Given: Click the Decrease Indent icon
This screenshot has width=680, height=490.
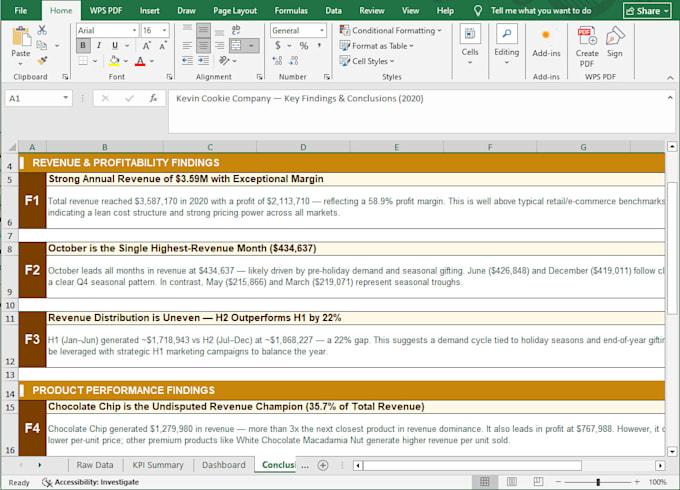Looking at the screenshot, I should [x=187, y=61].
